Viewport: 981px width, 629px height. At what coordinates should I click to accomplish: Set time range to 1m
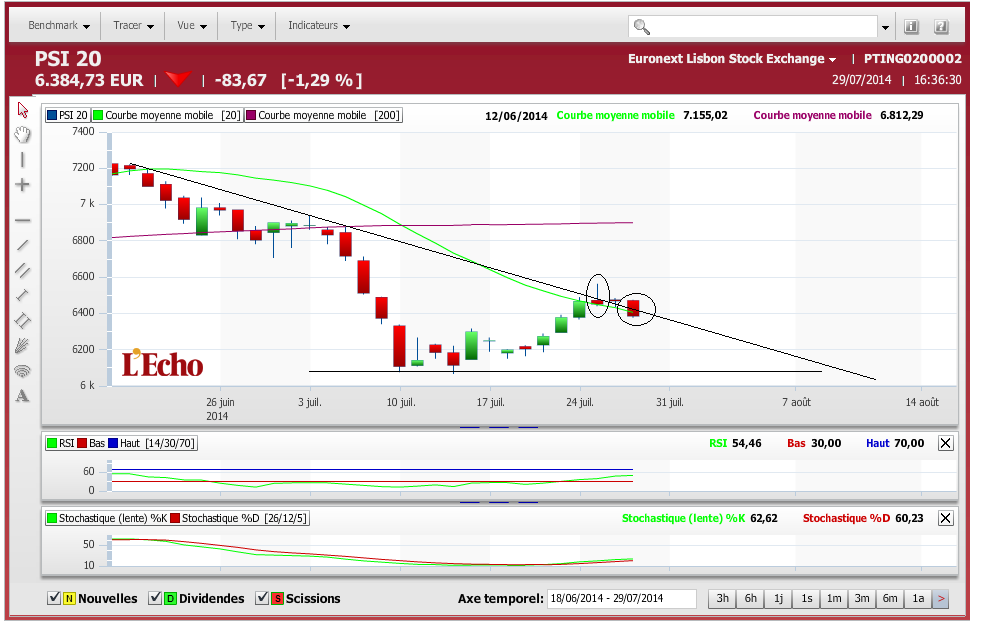[x=834, y=598]
